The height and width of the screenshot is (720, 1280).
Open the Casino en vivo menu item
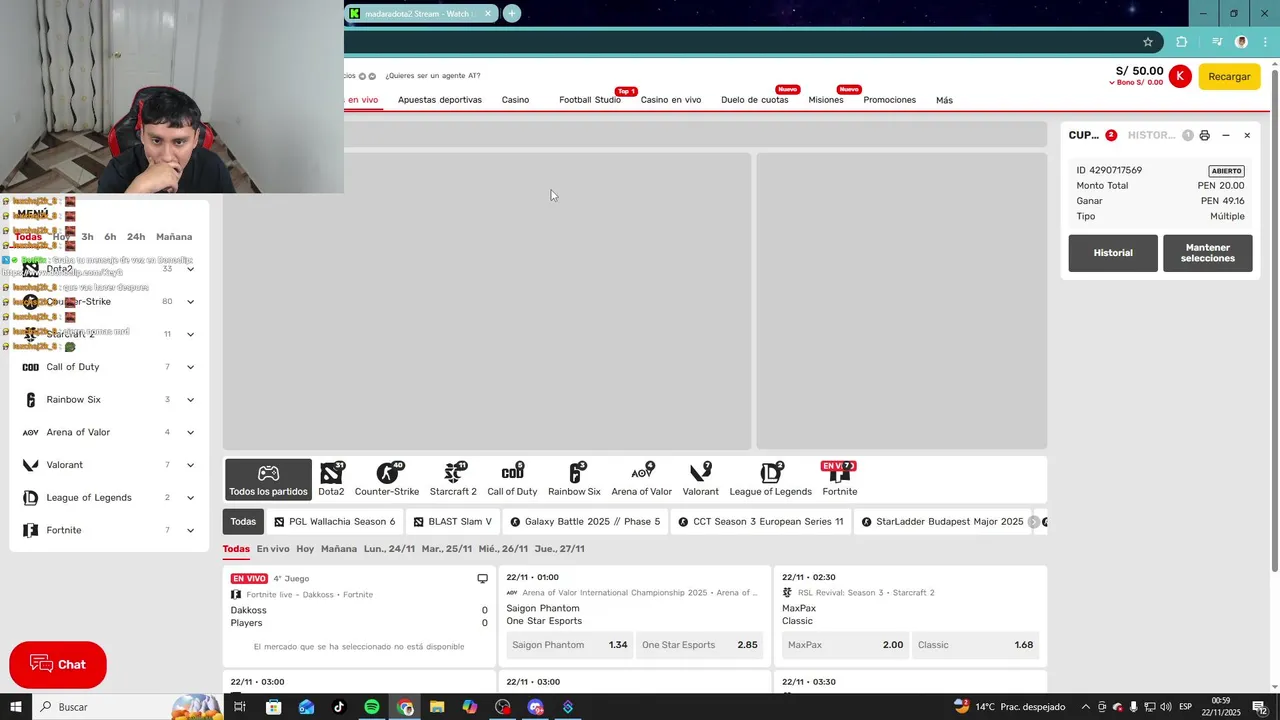tap(671, 100)
